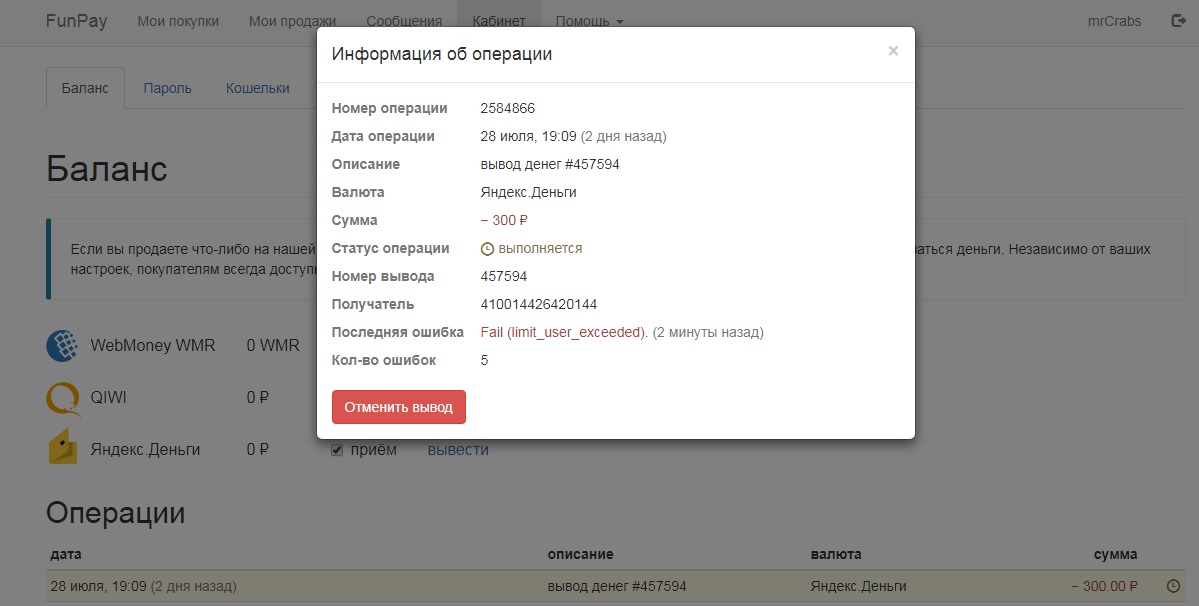Click the 0 WMR balance value
Image resolution: width=1199 pixels, height=606 pixels.
tap(273, 345)
